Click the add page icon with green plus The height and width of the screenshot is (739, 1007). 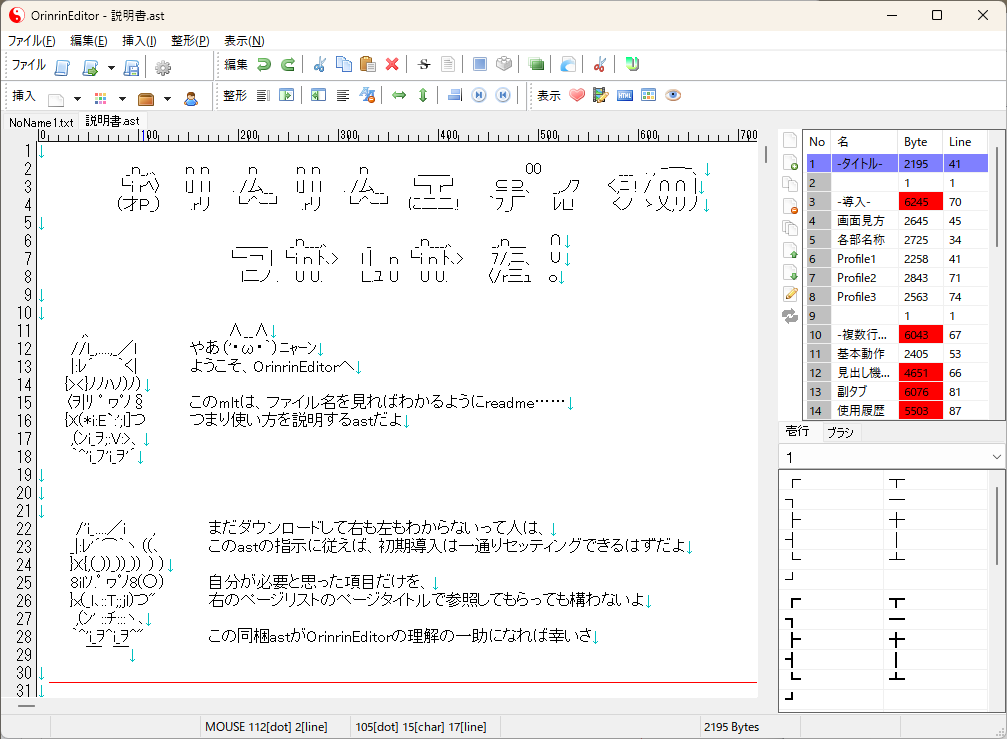click(x=790, y=162)
